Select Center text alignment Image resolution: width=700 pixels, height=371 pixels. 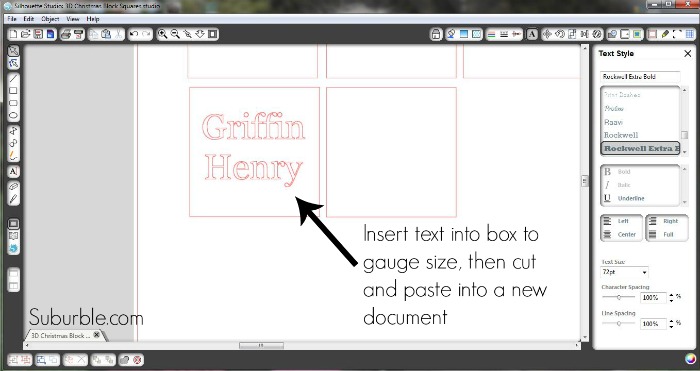pyautogui.click(x=621, y=234)
